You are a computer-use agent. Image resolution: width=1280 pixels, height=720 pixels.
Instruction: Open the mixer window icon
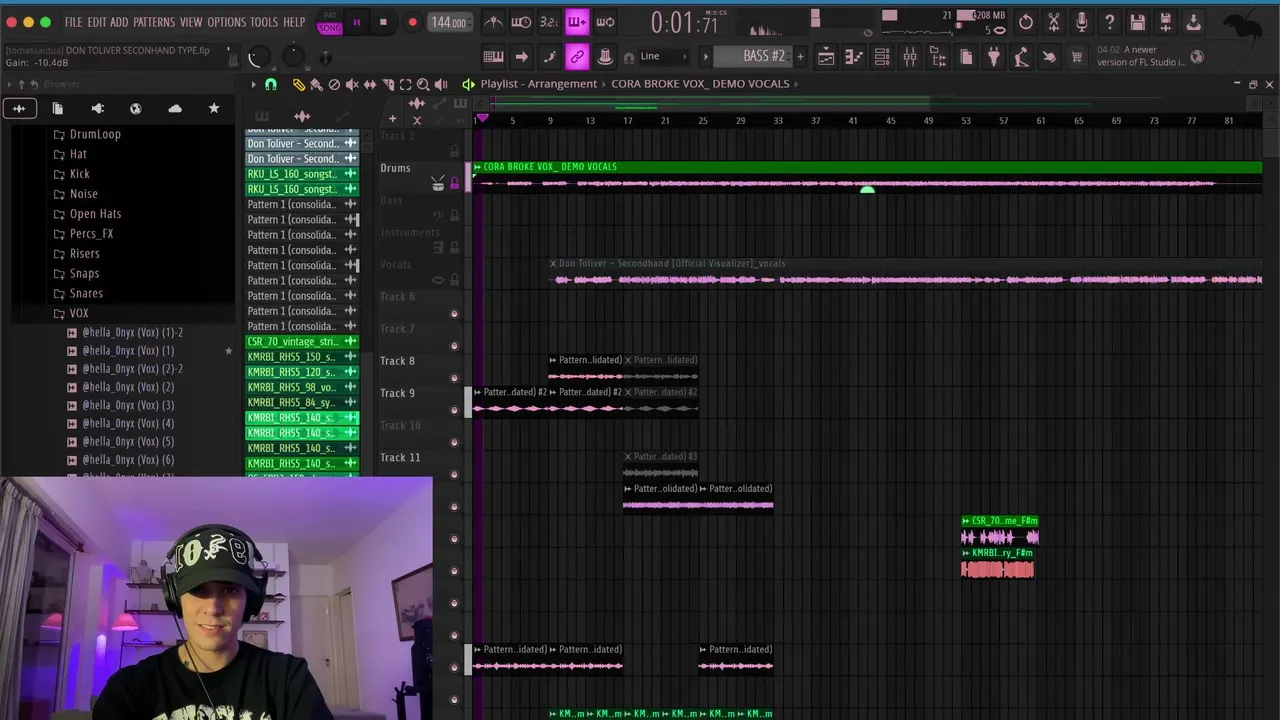click(x=910, y=57)
